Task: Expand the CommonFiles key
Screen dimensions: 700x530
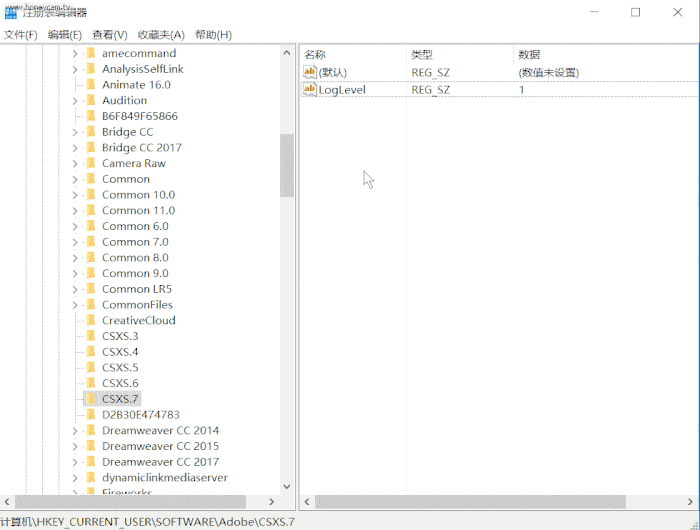Action: (x=75, y=305)
